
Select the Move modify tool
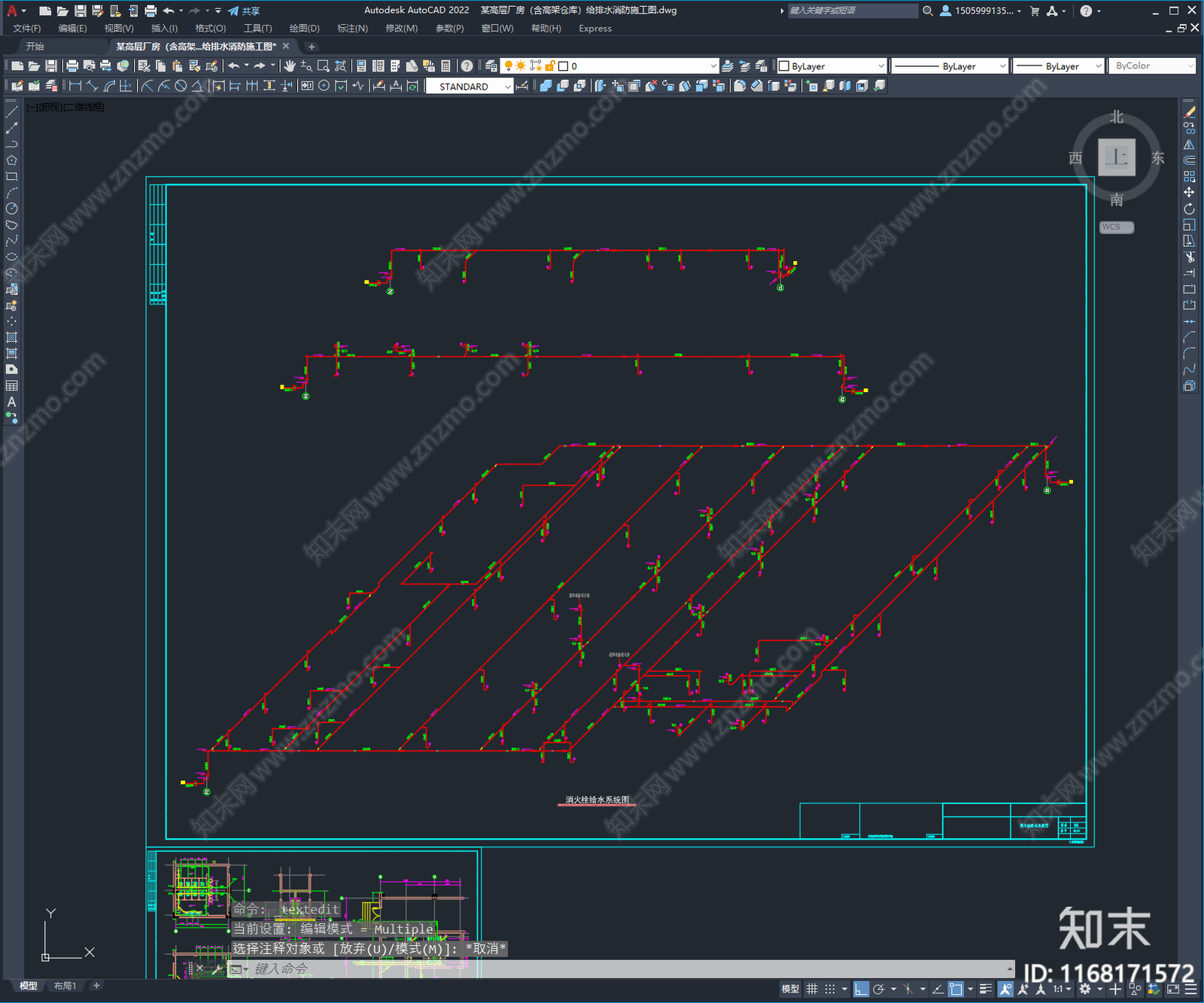(x=1189, y=193)
